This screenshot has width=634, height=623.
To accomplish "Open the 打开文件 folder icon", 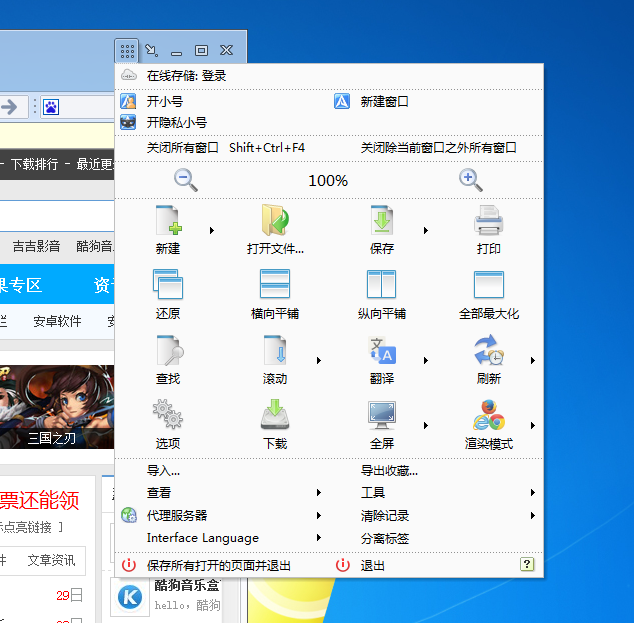I will pyautogui.click(x=274, y=221).
